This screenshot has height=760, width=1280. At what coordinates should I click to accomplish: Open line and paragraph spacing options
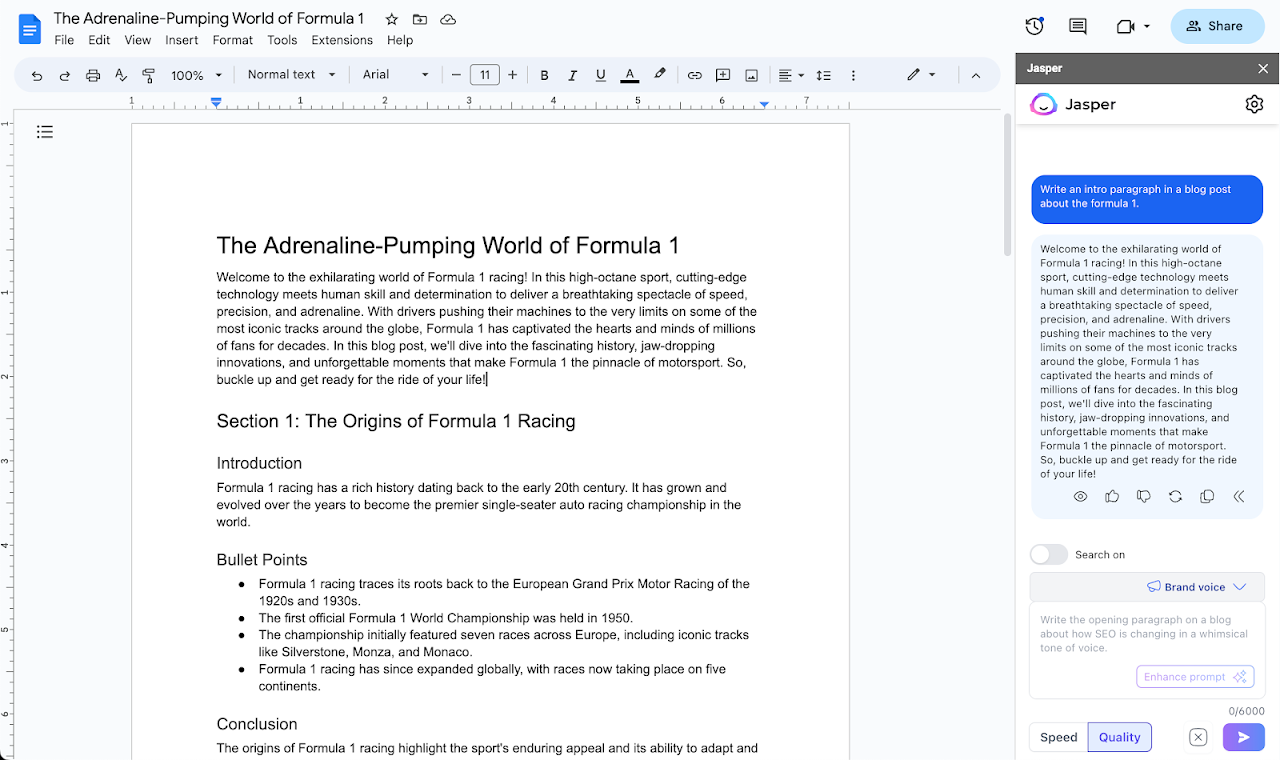point(823,75)
